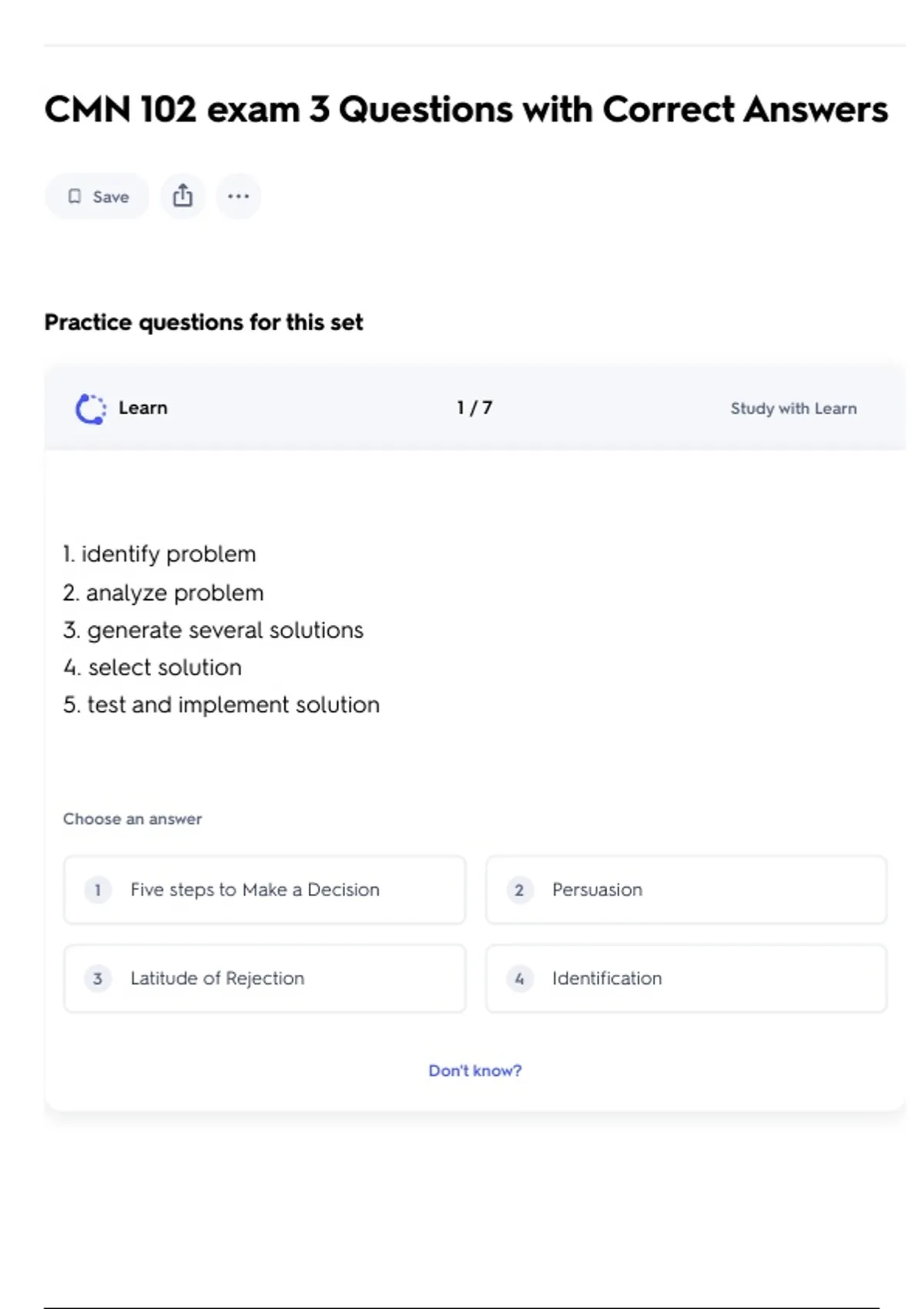
Task: Open the three-dots more options menu
Action: pos(239,196)
